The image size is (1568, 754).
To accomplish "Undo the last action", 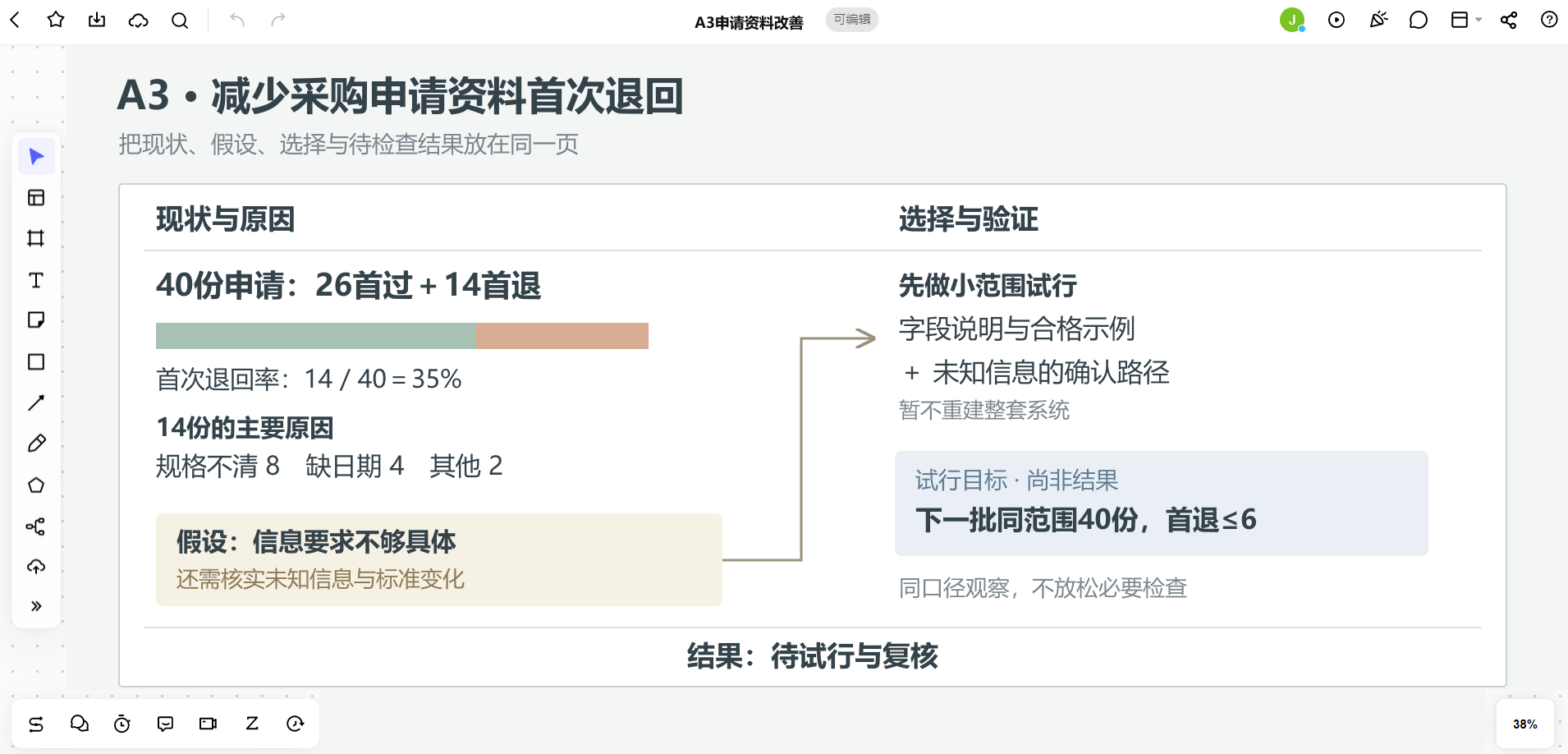I will click(x=237, y=20).
